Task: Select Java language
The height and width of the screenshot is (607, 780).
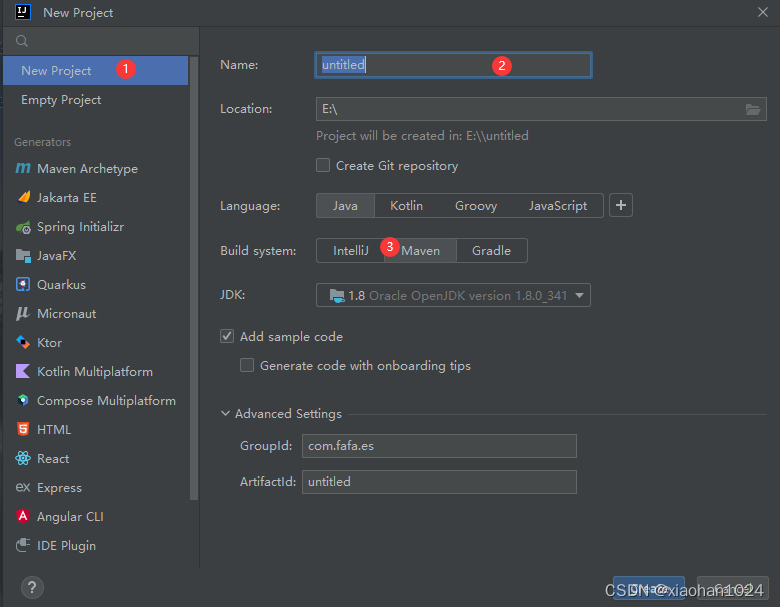Action: (345, 205)
